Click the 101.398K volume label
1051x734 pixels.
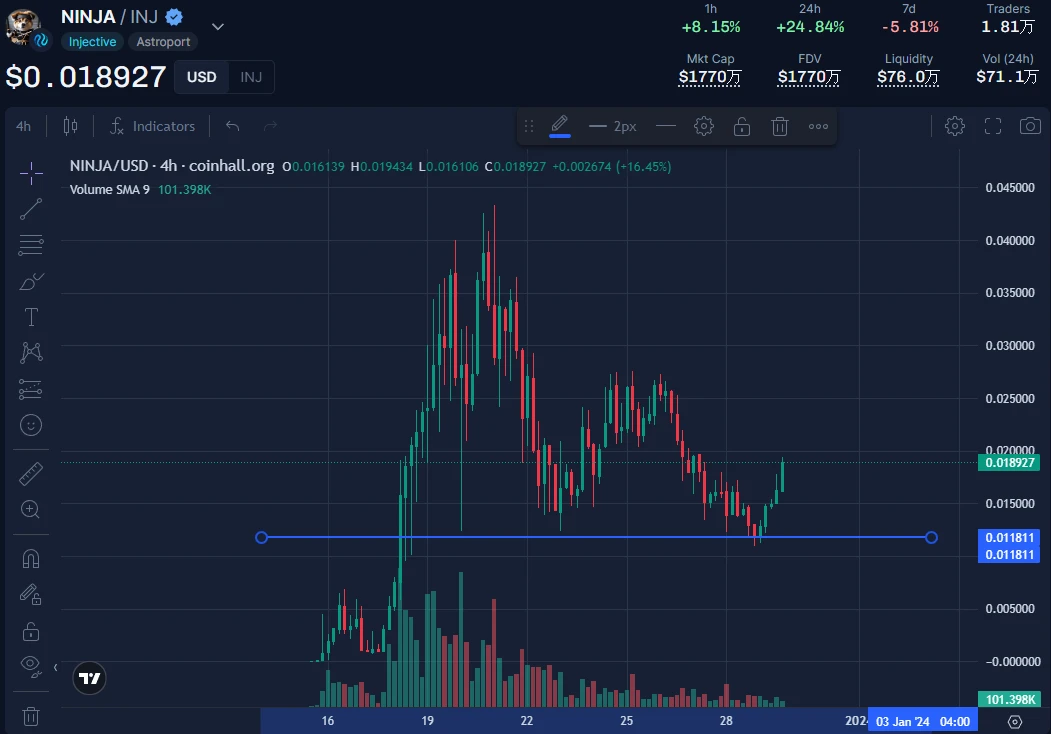coord(1009,699)
